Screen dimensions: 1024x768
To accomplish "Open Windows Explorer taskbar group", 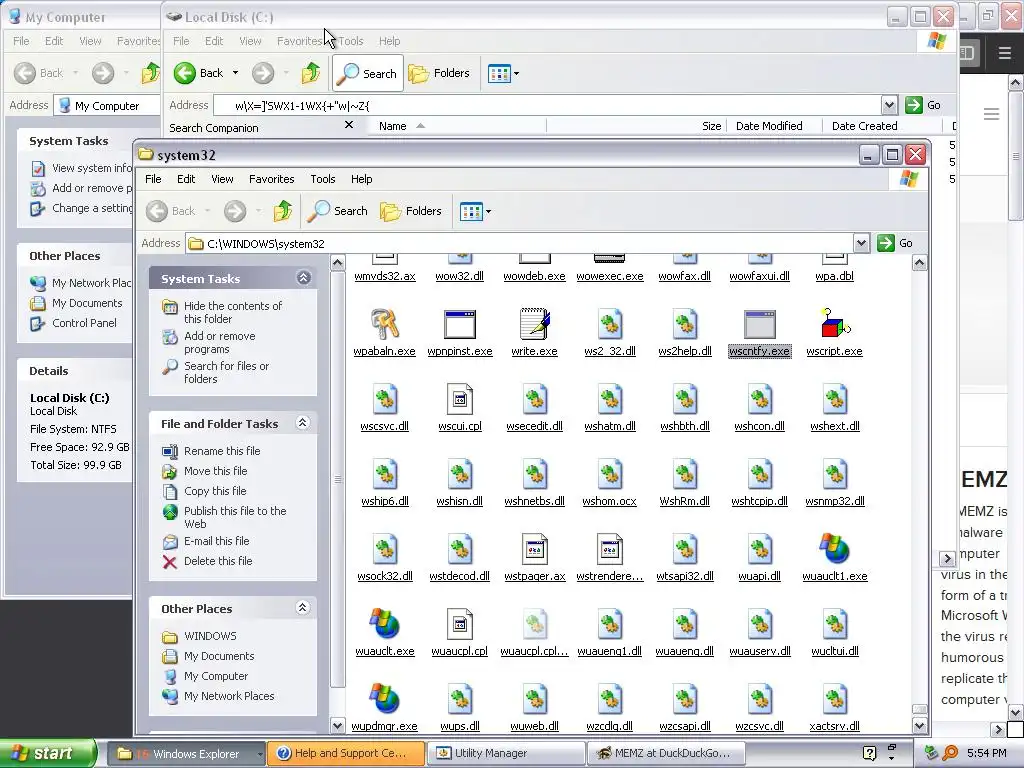I will click(x=185, y=754).
